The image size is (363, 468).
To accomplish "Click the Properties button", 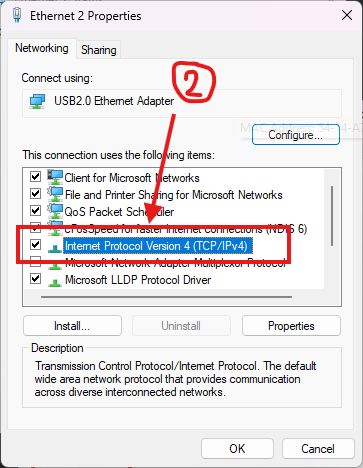I will tap(291, 326).
